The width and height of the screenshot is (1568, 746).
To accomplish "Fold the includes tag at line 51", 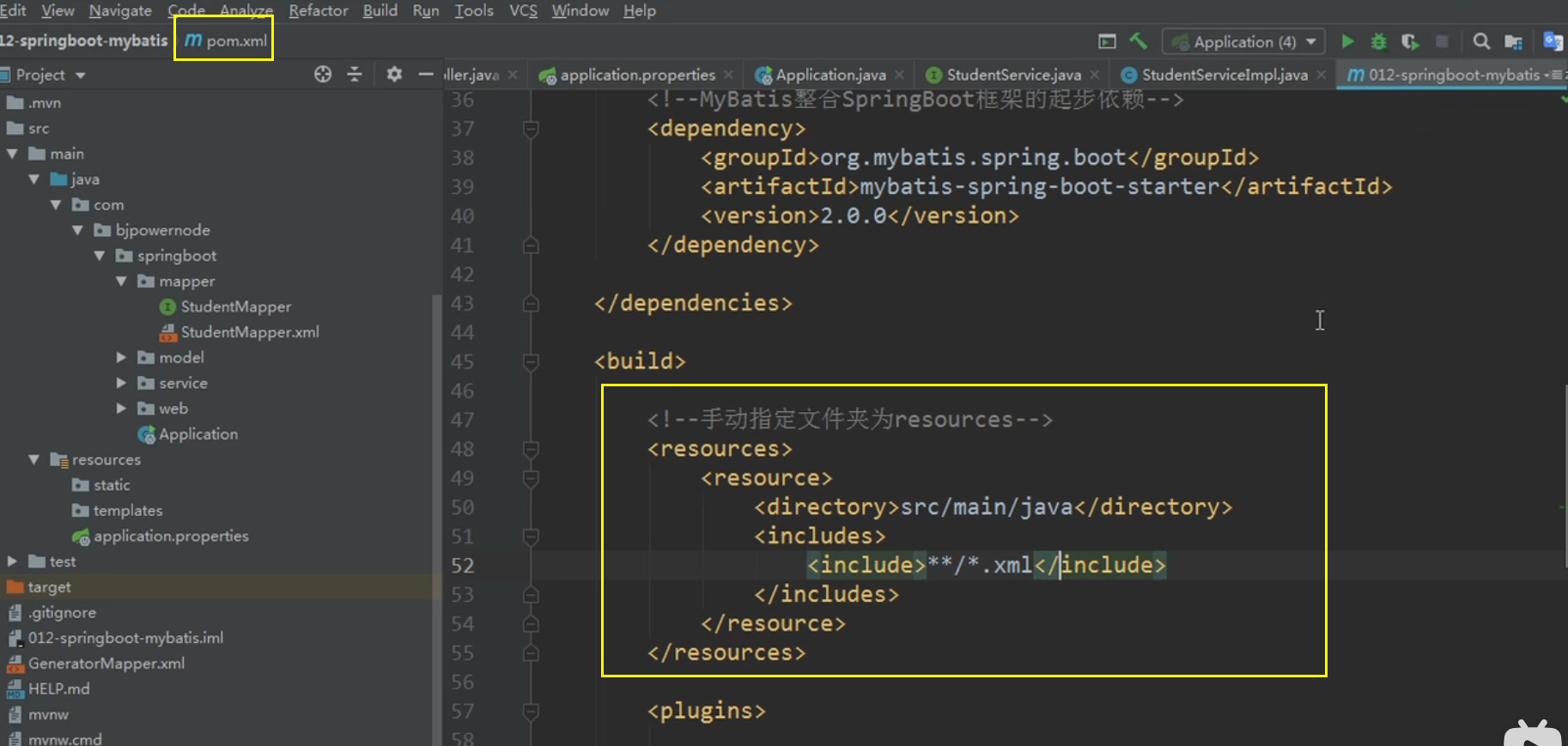I will pos(531,537).
